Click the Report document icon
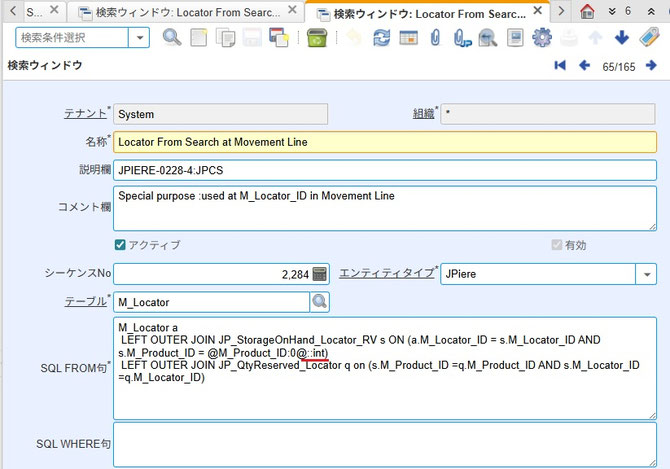Screen dimensions: 670x469 click(515, 38)
